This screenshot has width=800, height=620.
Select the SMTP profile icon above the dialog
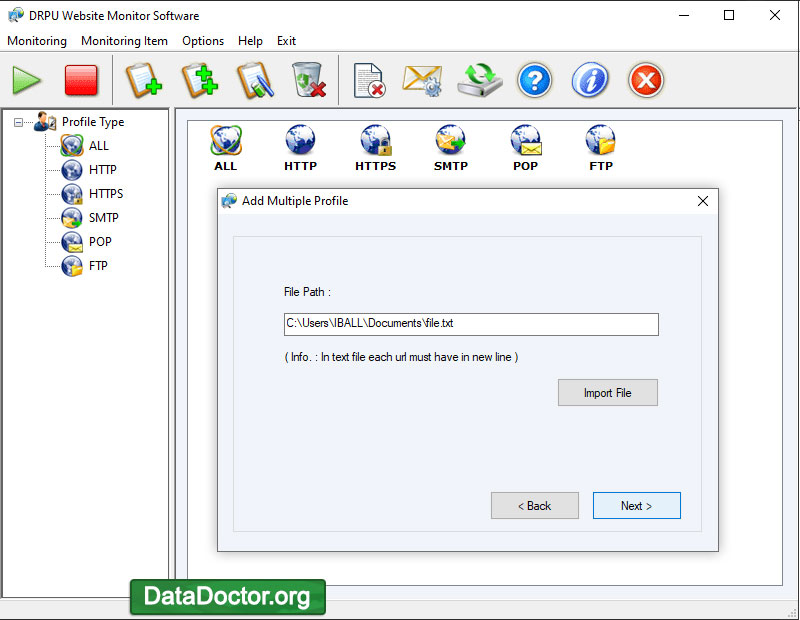pyautogui.click(x=450, y=142)
